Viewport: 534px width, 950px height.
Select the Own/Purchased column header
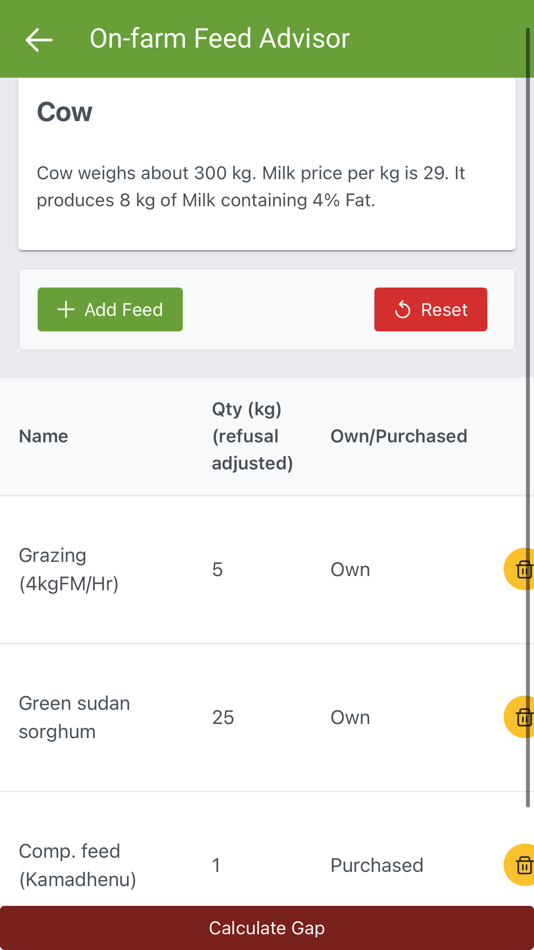point(399,436)
